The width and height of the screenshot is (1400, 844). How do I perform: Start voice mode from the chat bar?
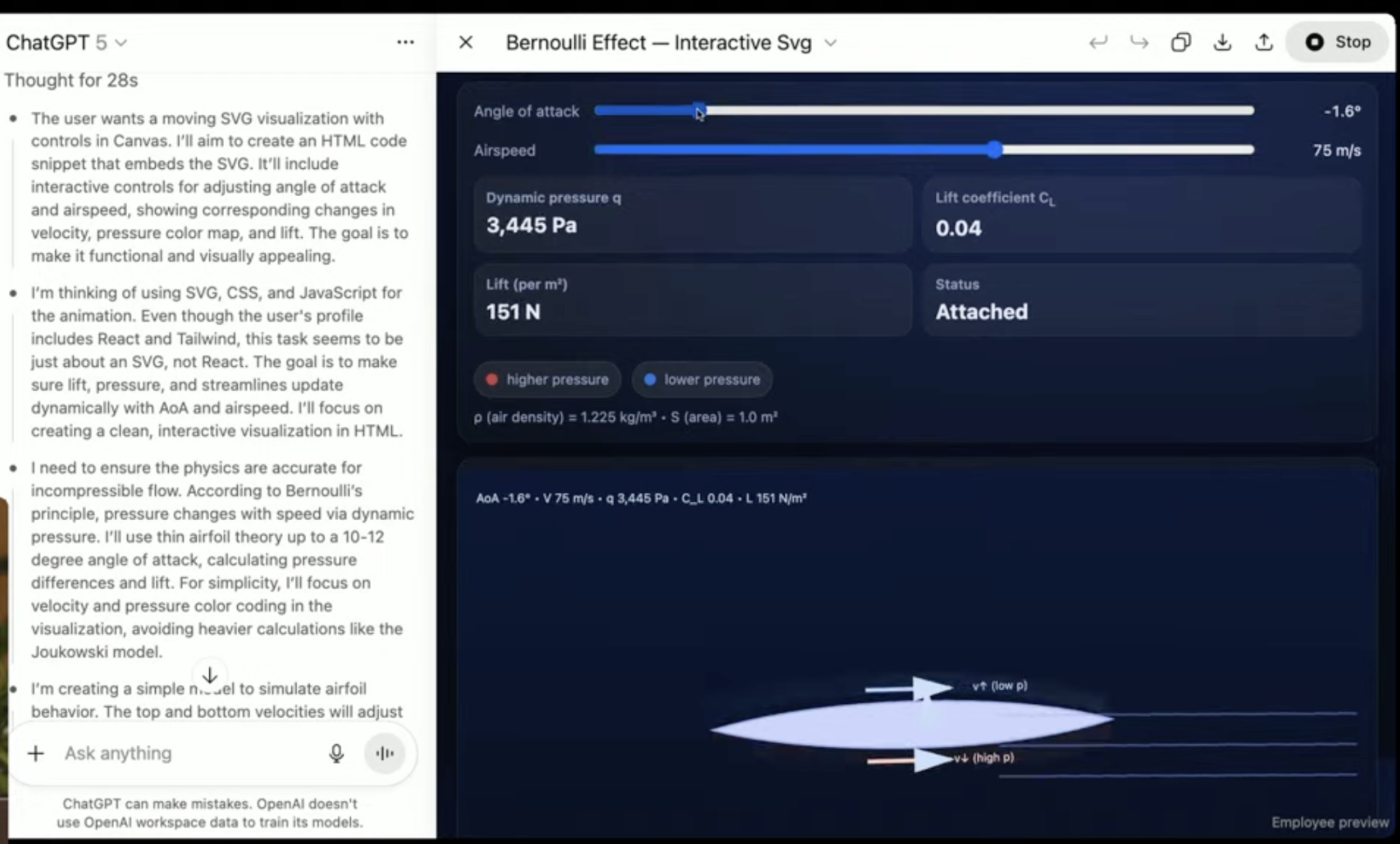pyautogui.click(x=384, y=753)
